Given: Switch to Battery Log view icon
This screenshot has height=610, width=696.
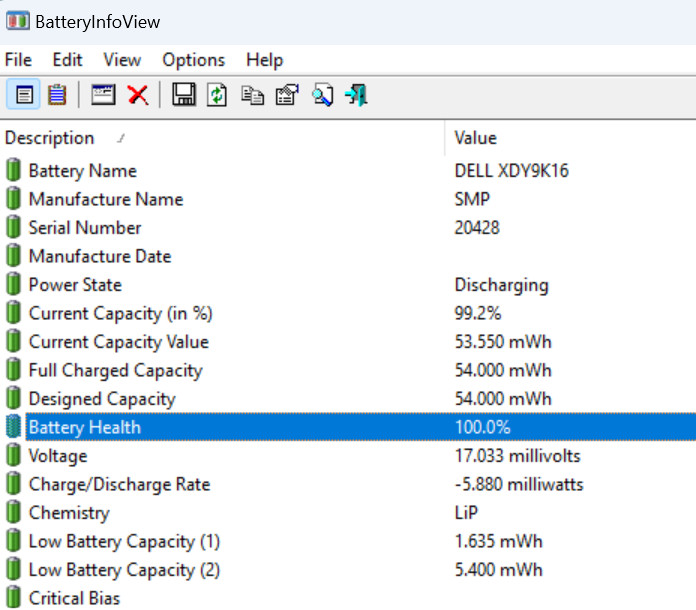Looking at the screenshot, I should [x=57, y=95].
